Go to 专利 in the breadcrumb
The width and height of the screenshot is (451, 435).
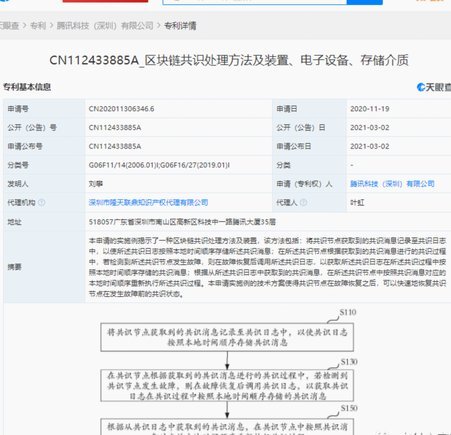pyautogui.click(x=38, y=26)
